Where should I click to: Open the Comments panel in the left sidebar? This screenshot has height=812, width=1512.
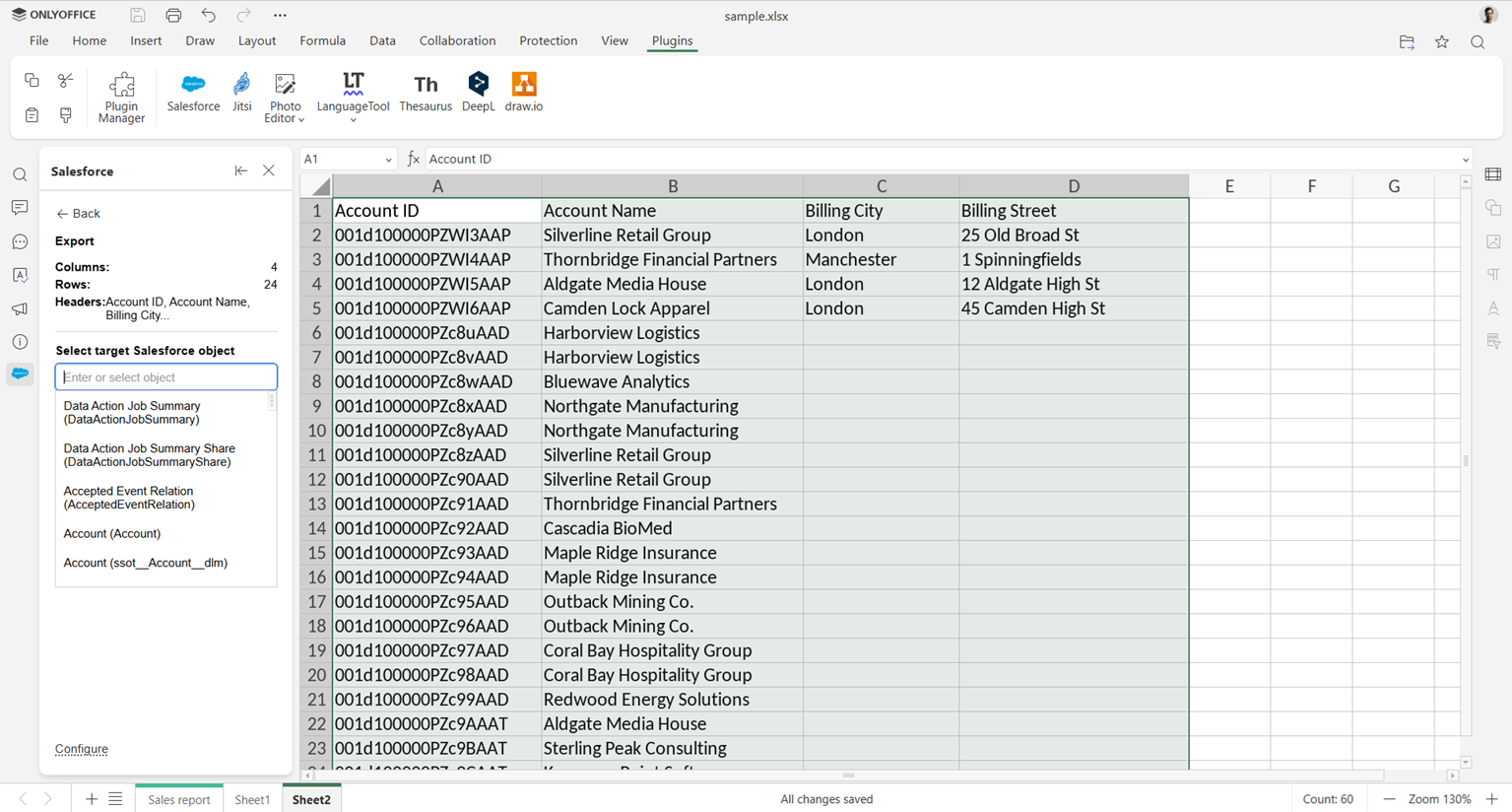20,208
